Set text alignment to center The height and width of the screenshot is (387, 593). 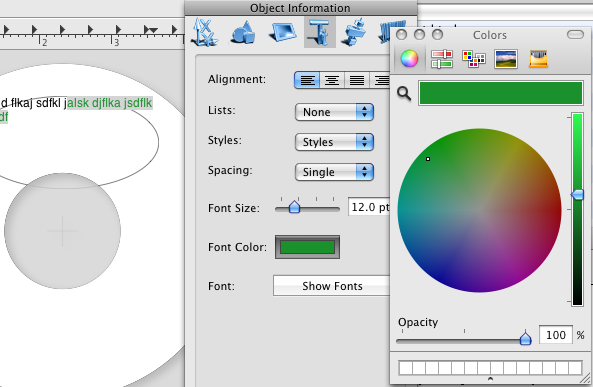(x=332, y=80)
